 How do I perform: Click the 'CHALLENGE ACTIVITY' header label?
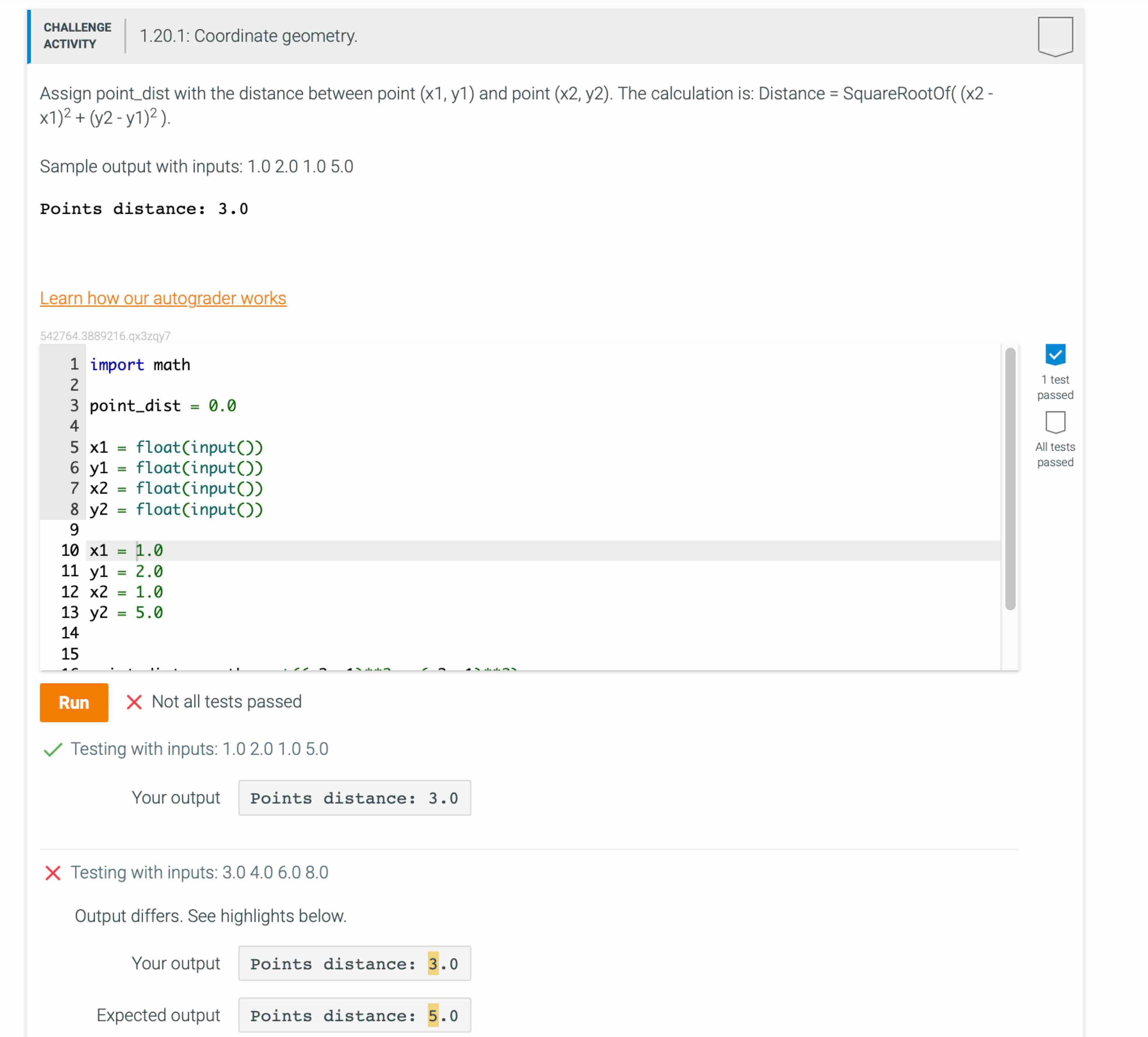point(77,36)
